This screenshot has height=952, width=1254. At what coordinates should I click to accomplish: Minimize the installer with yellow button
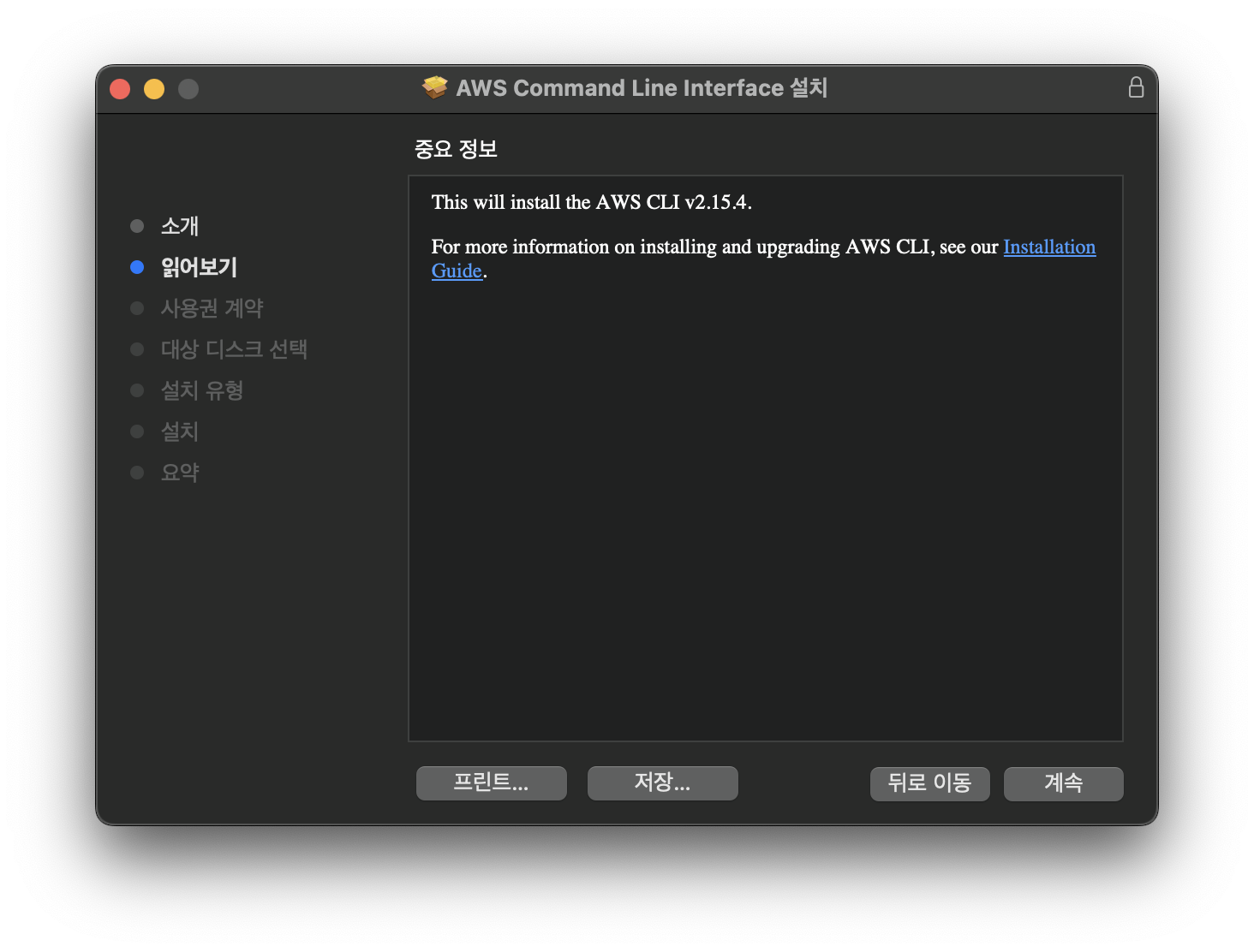154,89
